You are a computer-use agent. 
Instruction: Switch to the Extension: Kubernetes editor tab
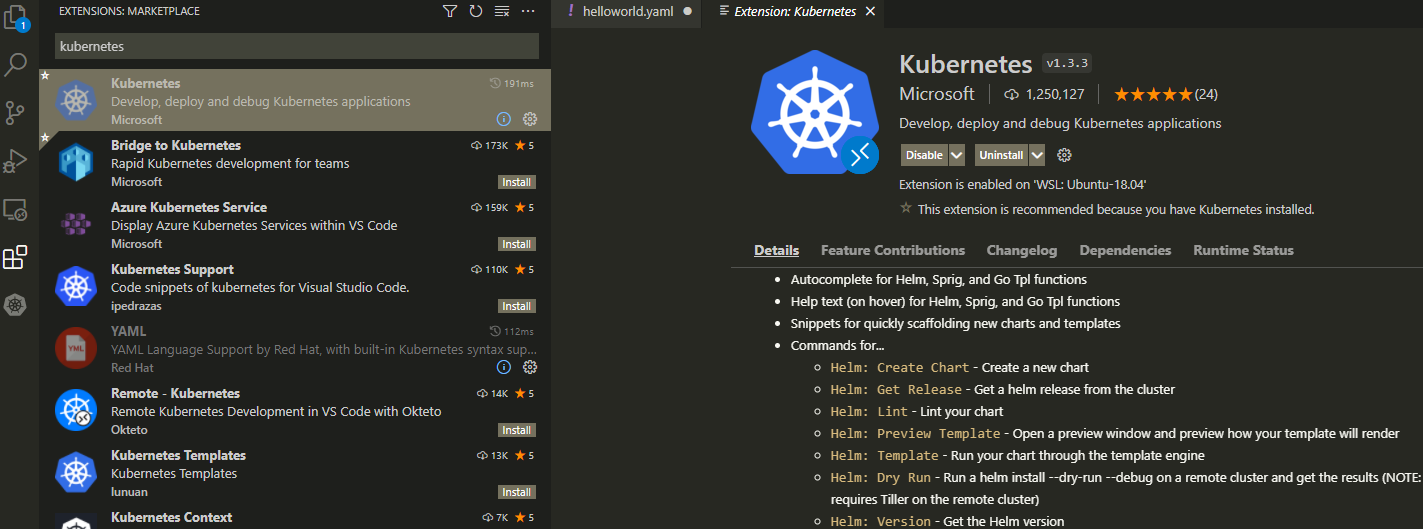(x=795, y=12)
